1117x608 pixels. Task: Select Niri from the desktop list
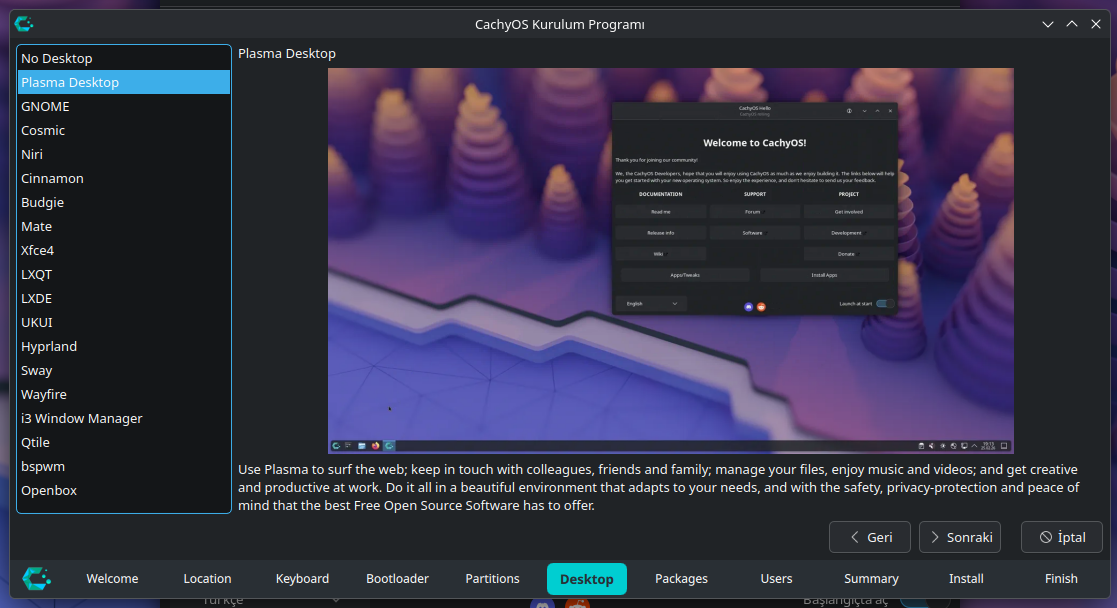tap(123, 154)
